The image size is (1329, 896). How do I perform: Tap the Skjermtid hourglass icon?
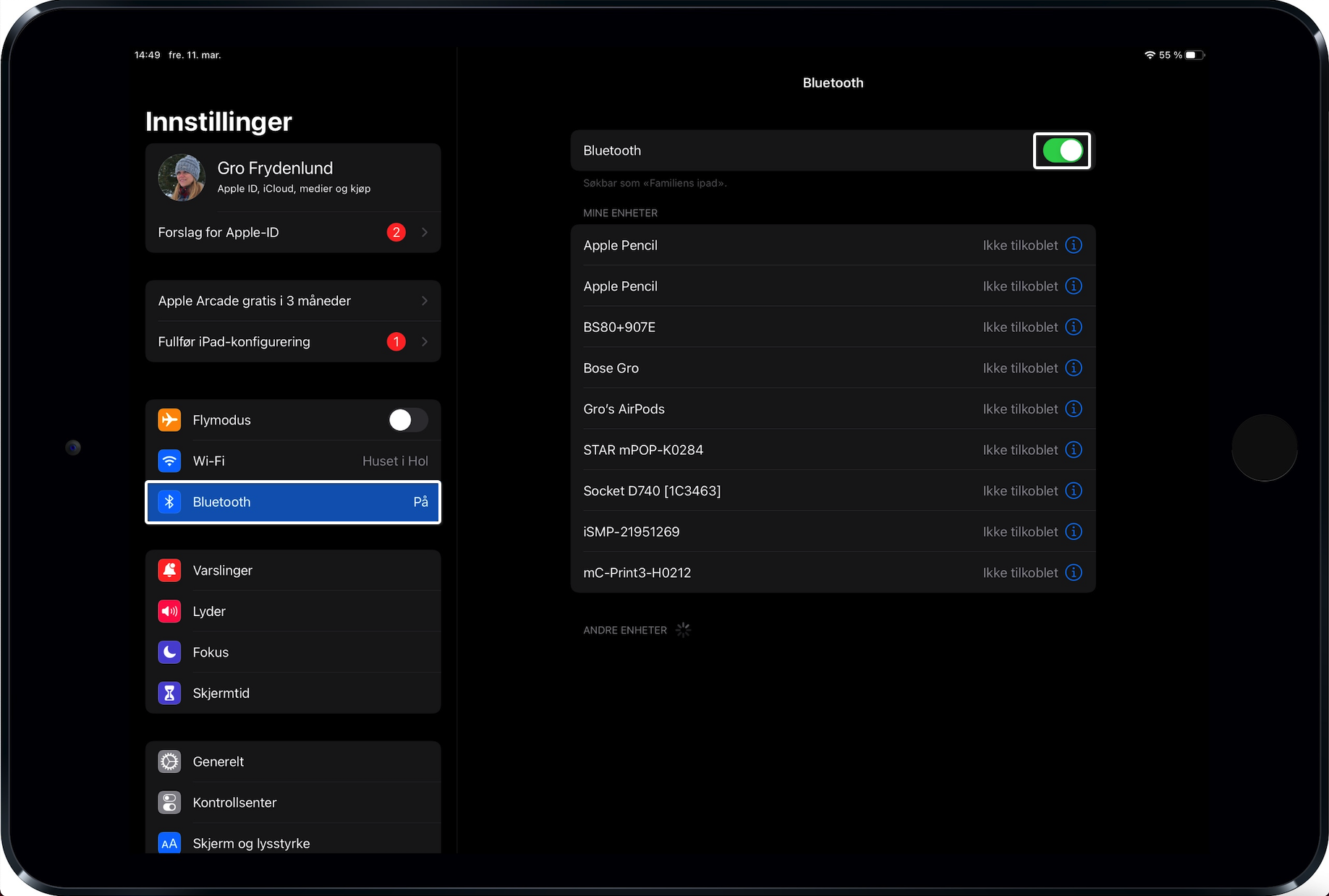169,693
